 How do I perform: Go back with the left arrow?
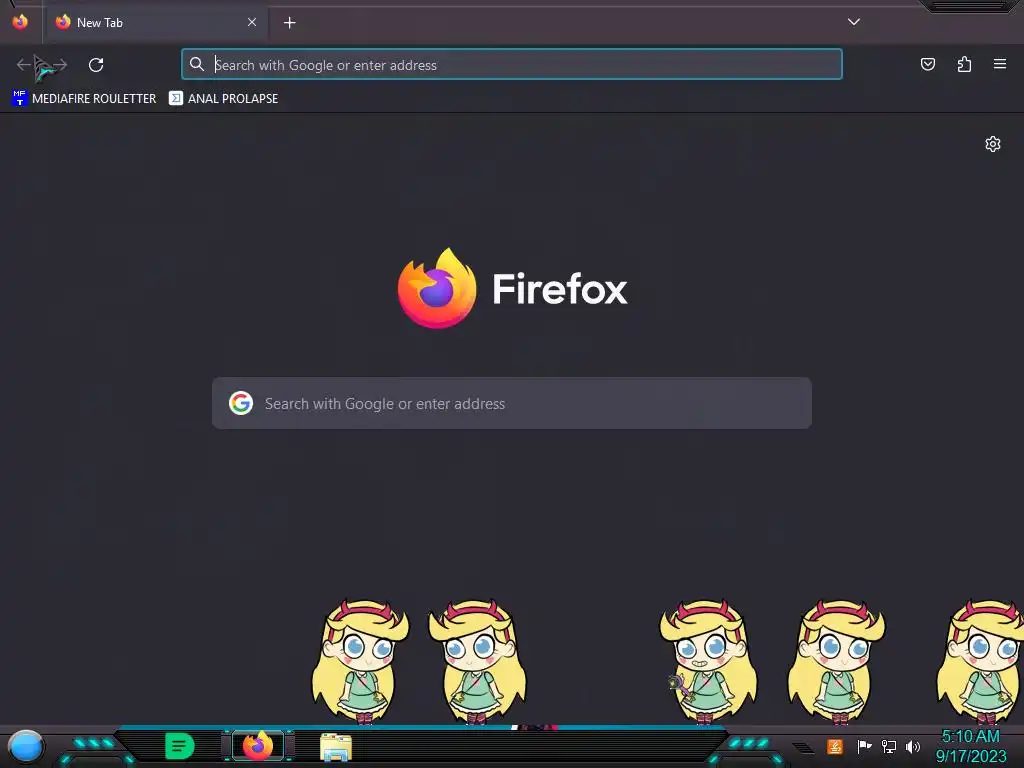[x=24, y=65]
